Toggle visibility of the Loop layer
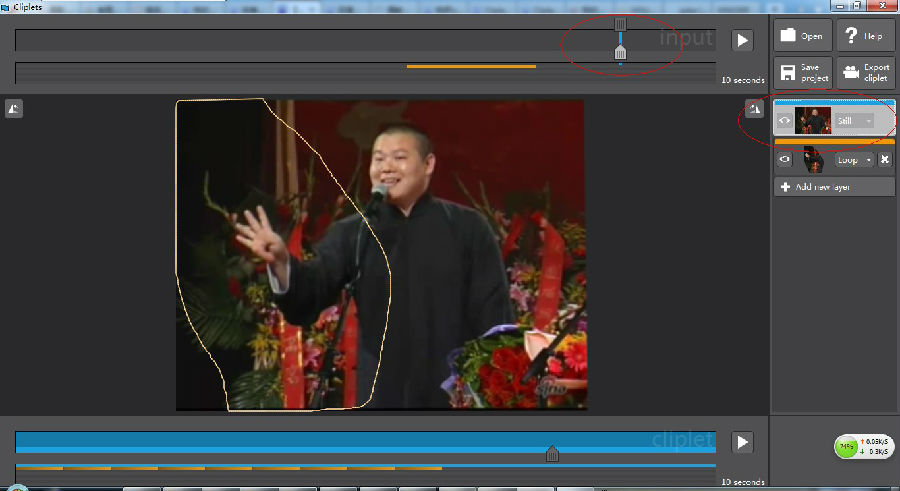The image size is (900, 491). [784, 159]
